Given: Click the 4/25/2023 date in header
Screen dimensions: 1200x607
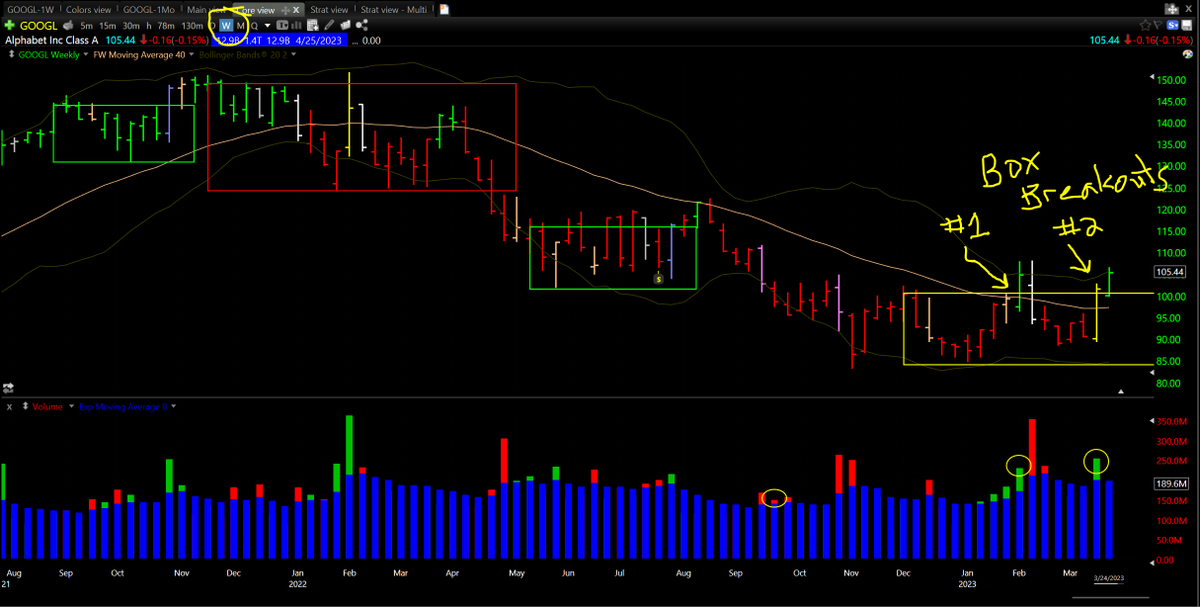Looking at the screenshot, I should point(318,40).
